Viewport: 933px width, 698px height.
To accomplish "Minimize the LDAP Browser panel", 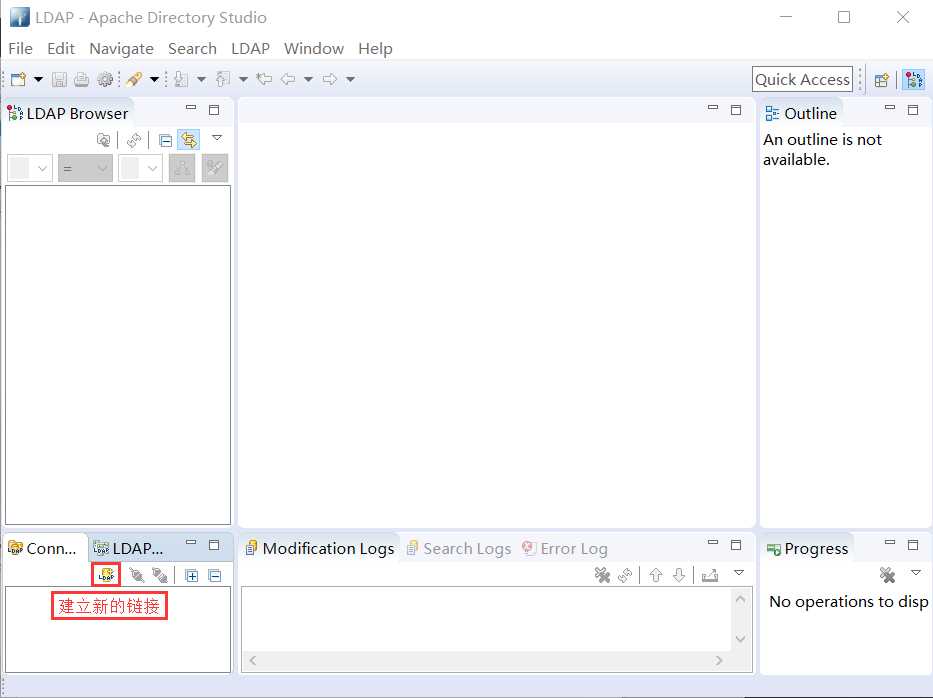I will tap(191, 108).
